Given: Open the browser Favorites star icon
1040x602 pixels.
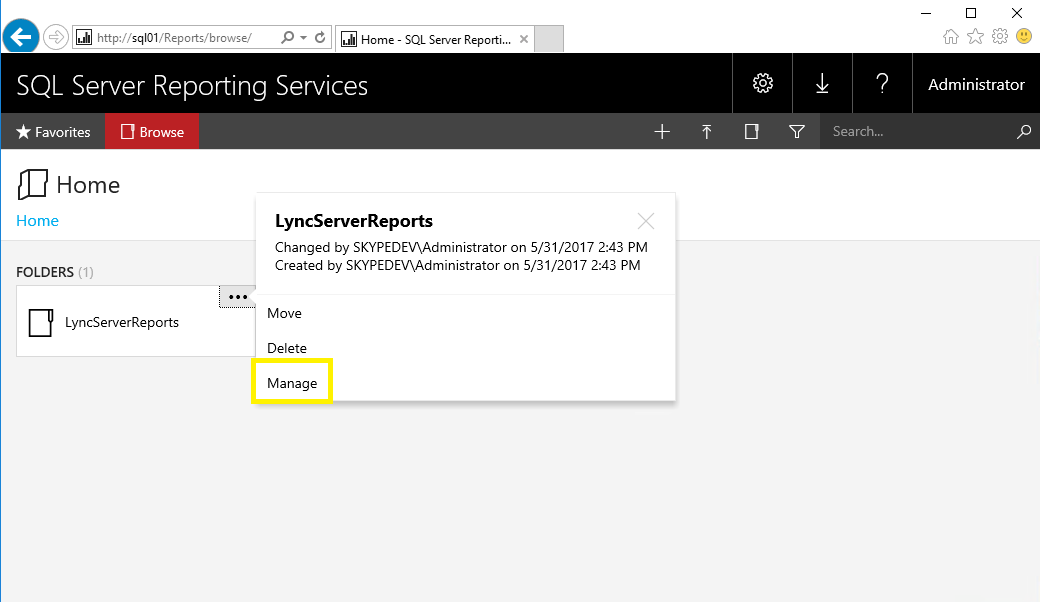Looking at the screenshot, I should tap(976, 36).
